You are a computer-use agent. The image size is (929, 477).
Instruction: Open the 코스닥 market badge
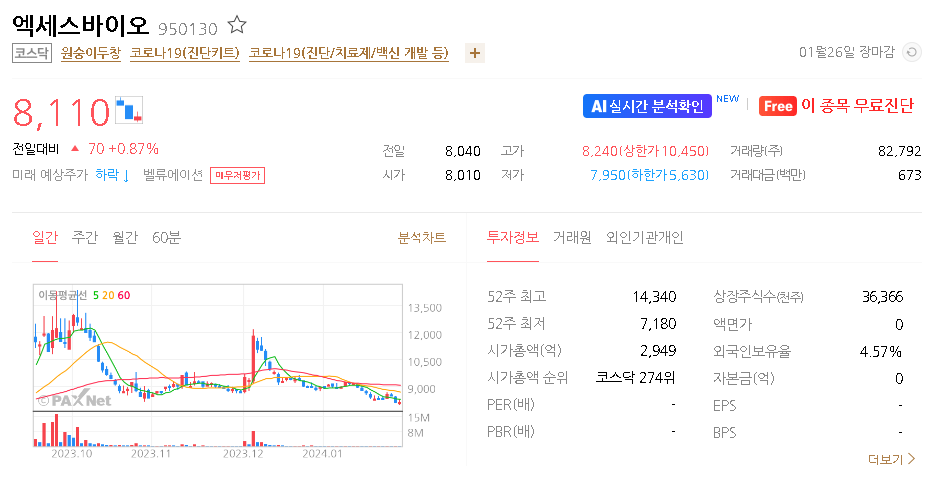point(31,53)
